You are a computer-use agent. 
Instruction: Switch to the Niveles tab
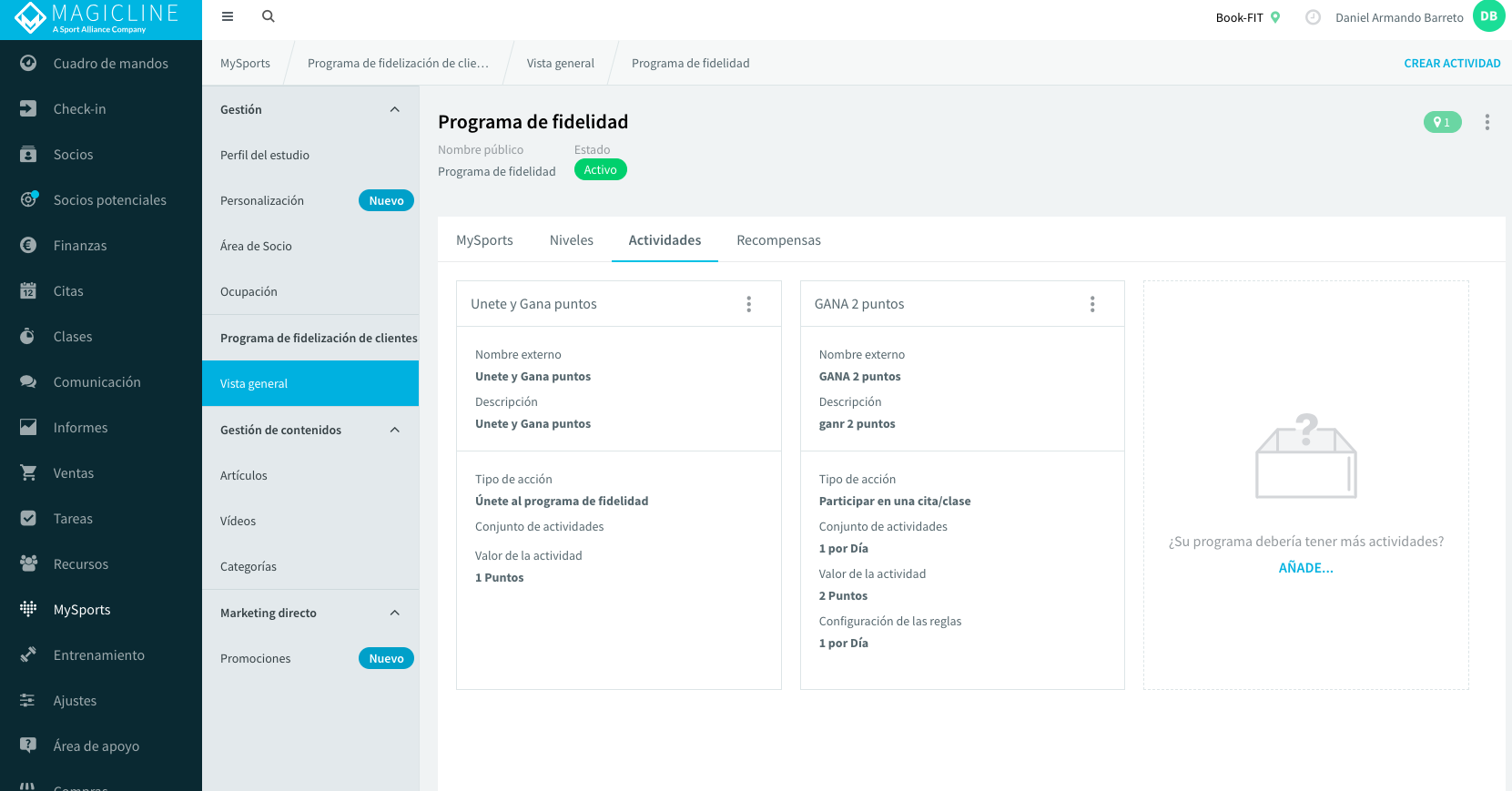(x=572, y=240)
